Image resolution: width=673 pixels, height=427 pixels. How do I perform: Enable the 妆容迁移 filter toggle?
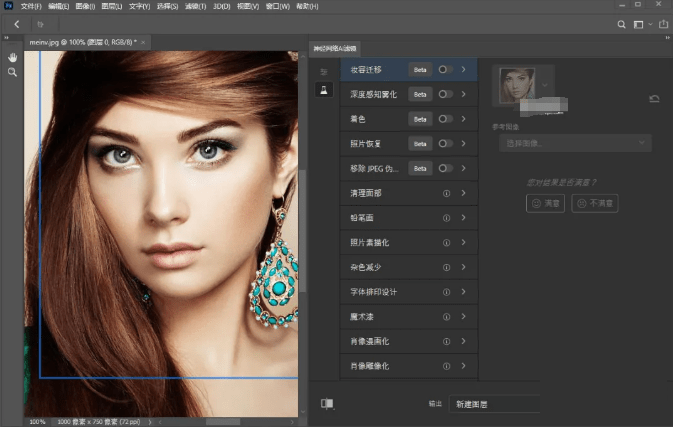[445, 70]
